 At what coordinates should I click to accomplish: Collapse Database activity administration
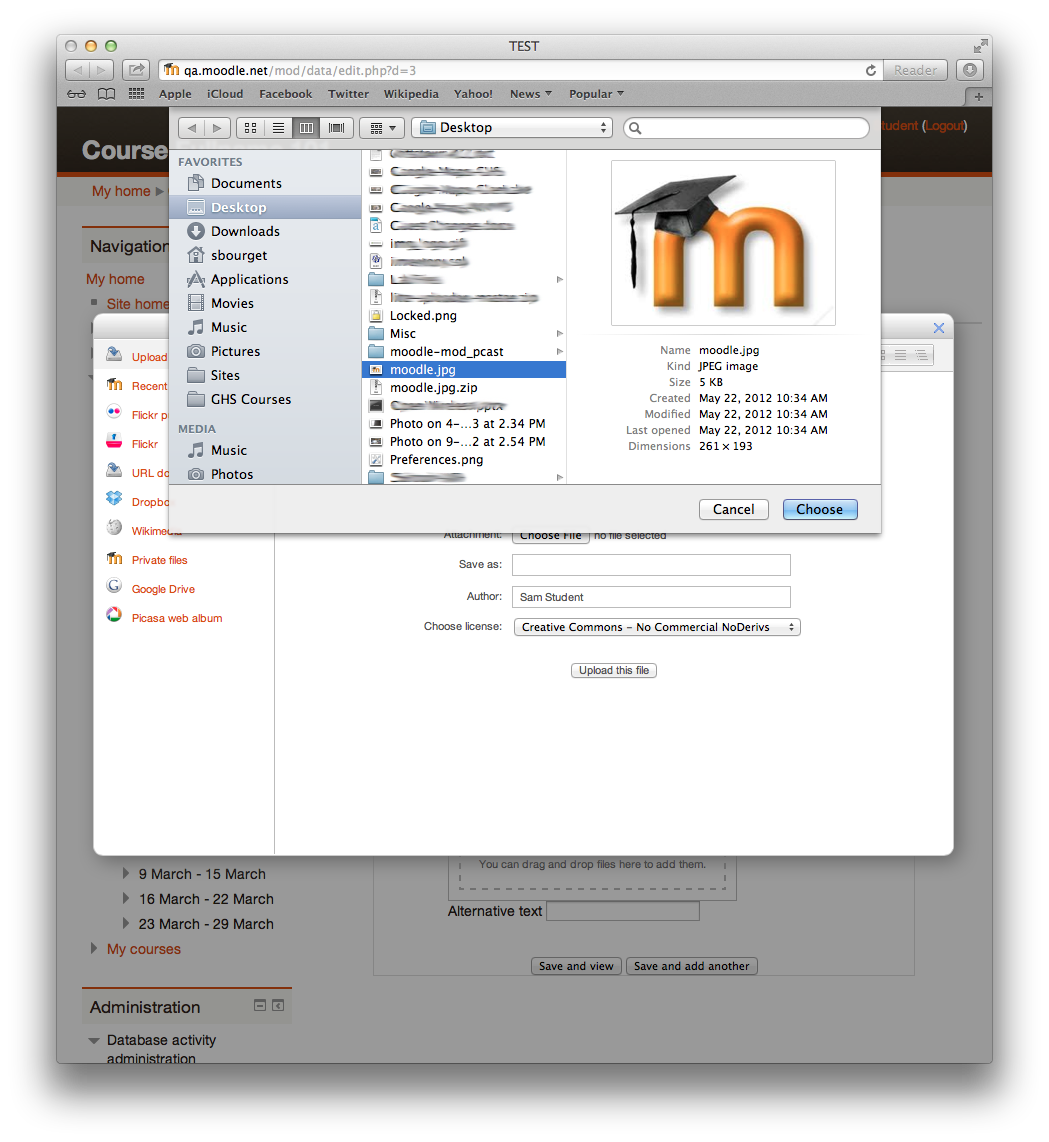click(94, 1041)
